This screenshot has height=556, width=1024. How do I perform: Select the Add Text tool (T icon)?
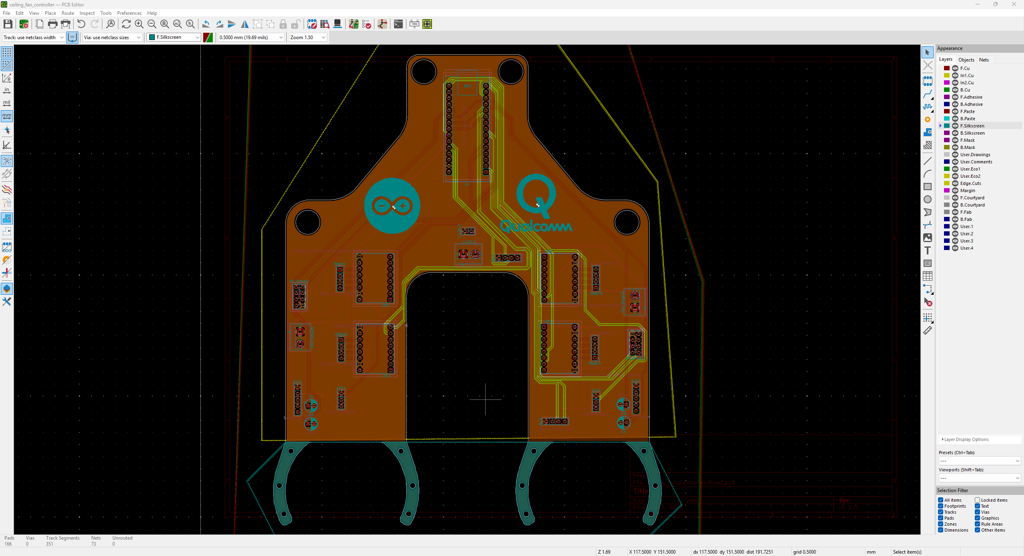927,250
